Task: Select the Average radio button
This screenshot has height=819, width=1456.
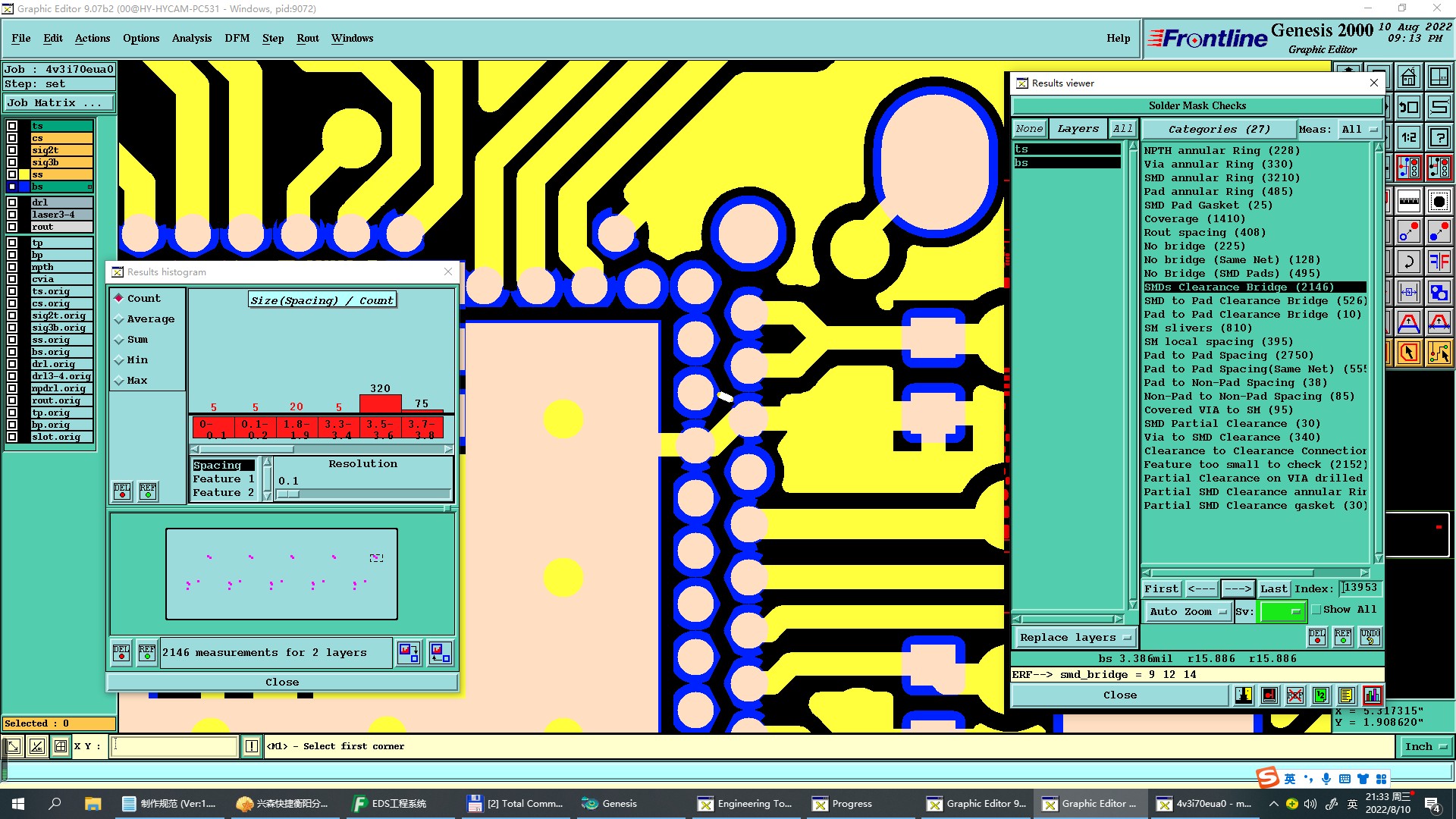Action: click(x=119, y=319)
